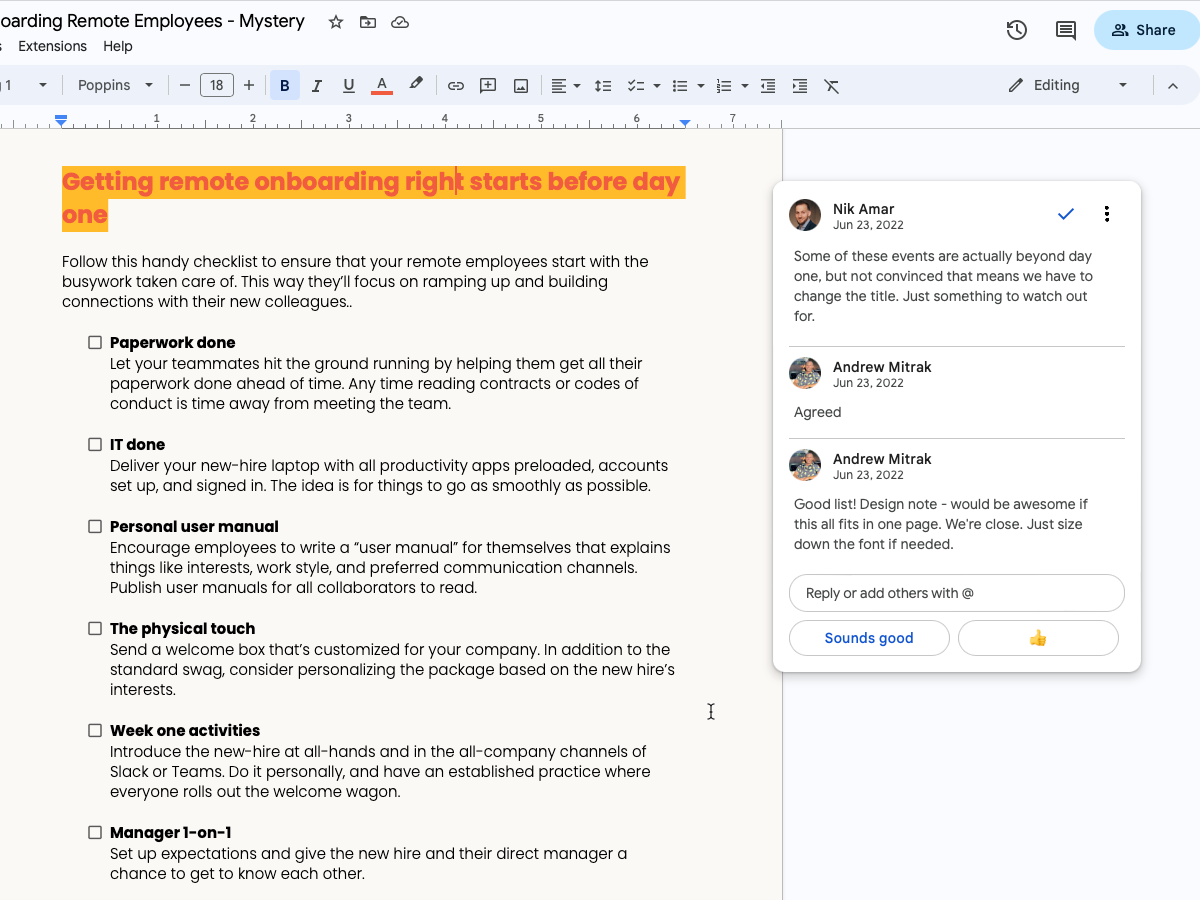1200x900 pixels.
Task: Open the highlight color pen tool
Action: [x=416, y=85]
